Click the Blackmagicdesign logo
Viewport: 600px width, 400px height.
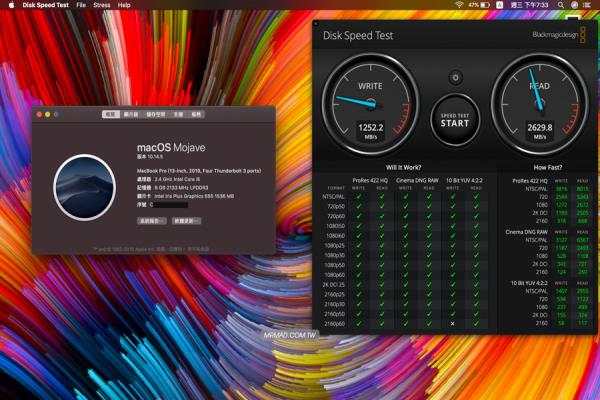[559, 35]
